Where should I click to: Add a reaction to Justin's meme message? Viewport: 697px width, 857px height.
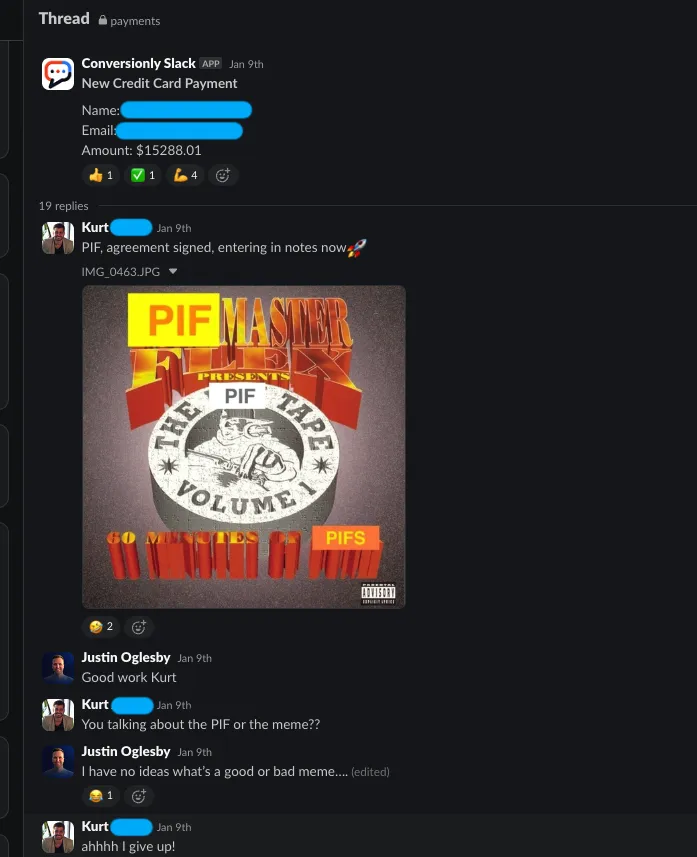(x=139, y=796)
